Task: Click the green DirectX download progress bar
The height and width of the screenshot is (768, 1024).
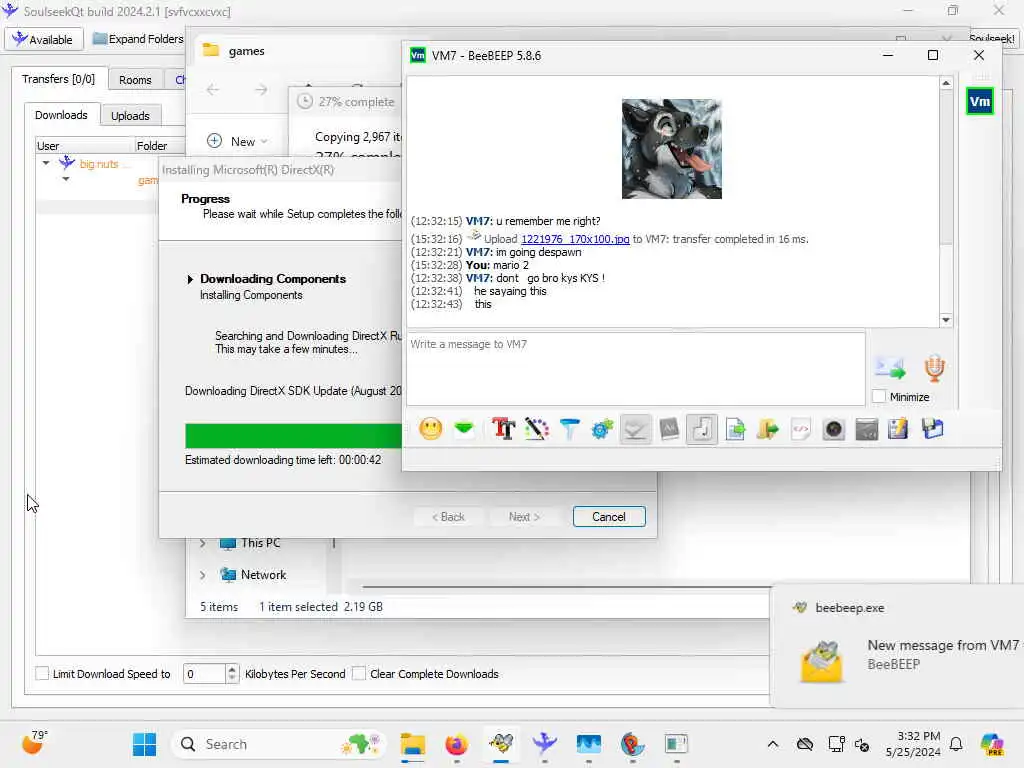Action: [x=293, y=436]
